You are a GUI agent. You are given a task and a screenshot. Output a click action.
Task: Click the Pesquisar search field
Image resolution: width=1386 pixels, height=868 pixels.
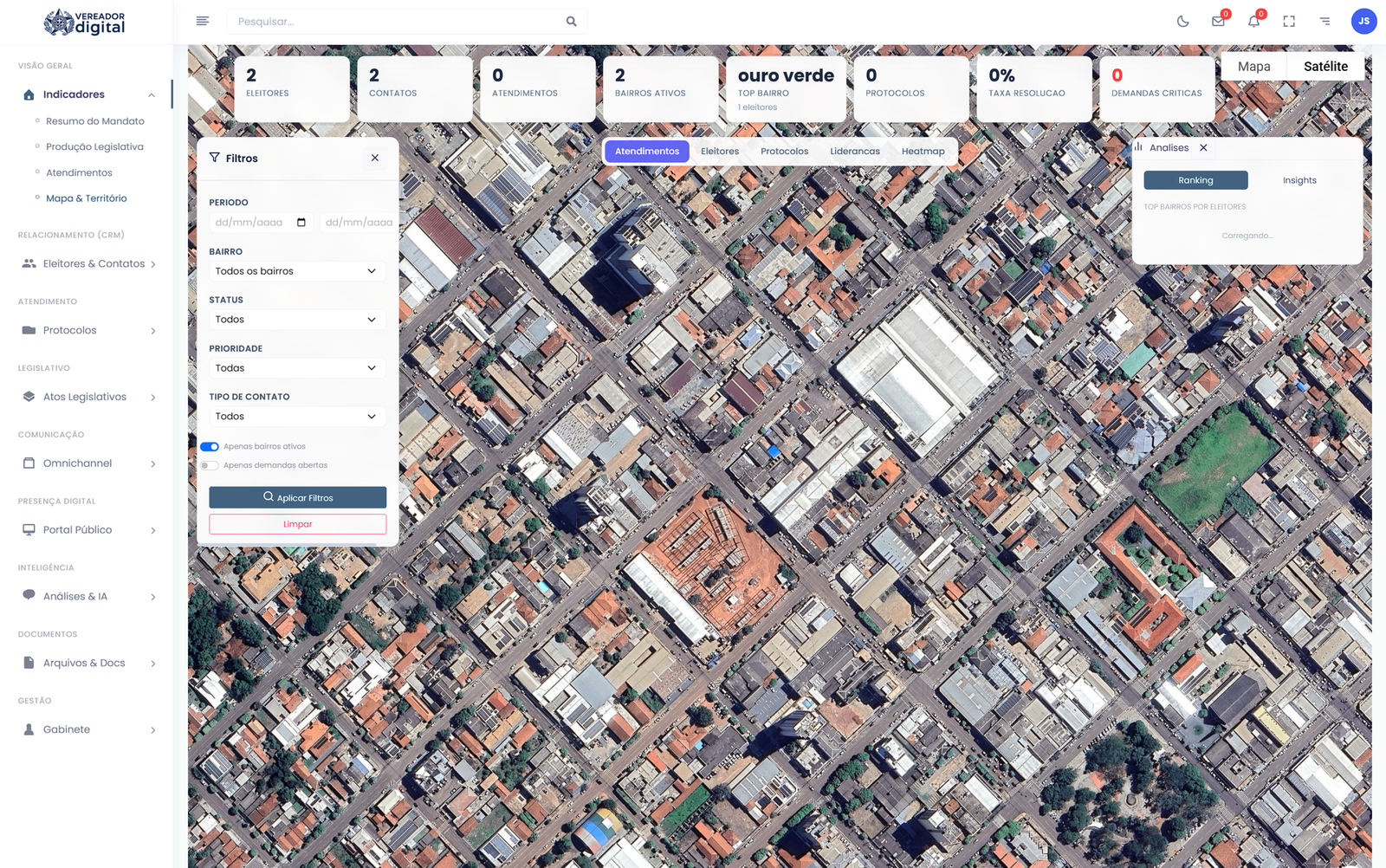394,22
